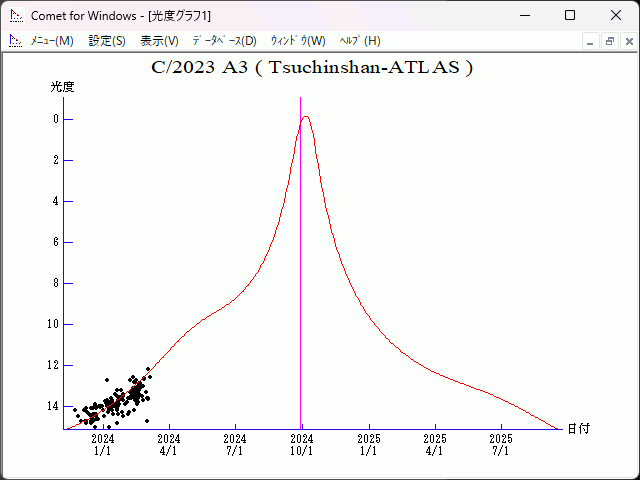Maximize the Comet for Windows window
The width and height of the screenshot is (640, 480).
coord(570,16)
